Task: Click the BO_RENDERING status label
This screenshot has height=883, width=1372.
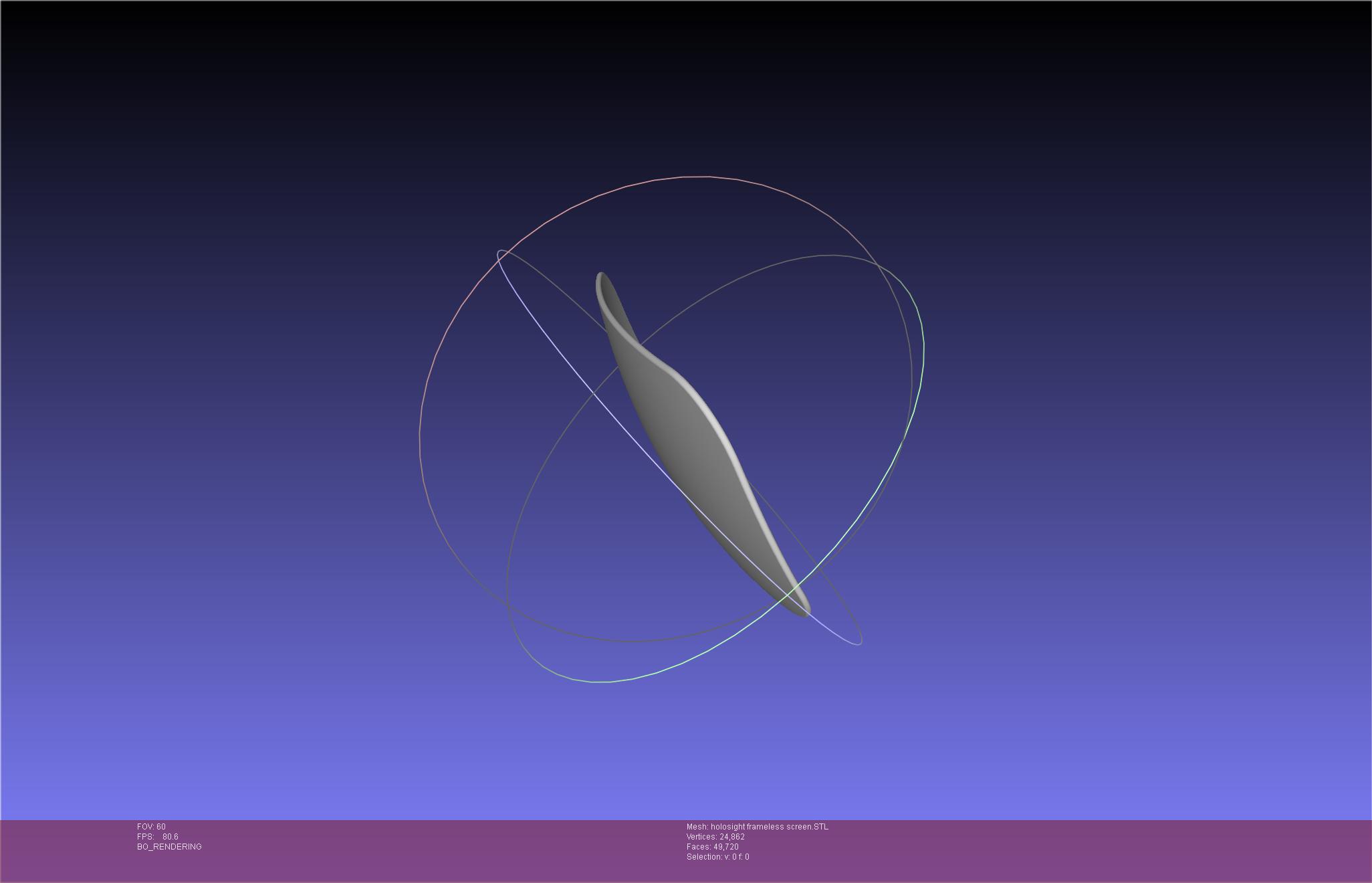Action: pyautogui.click(x=169, y=847)
